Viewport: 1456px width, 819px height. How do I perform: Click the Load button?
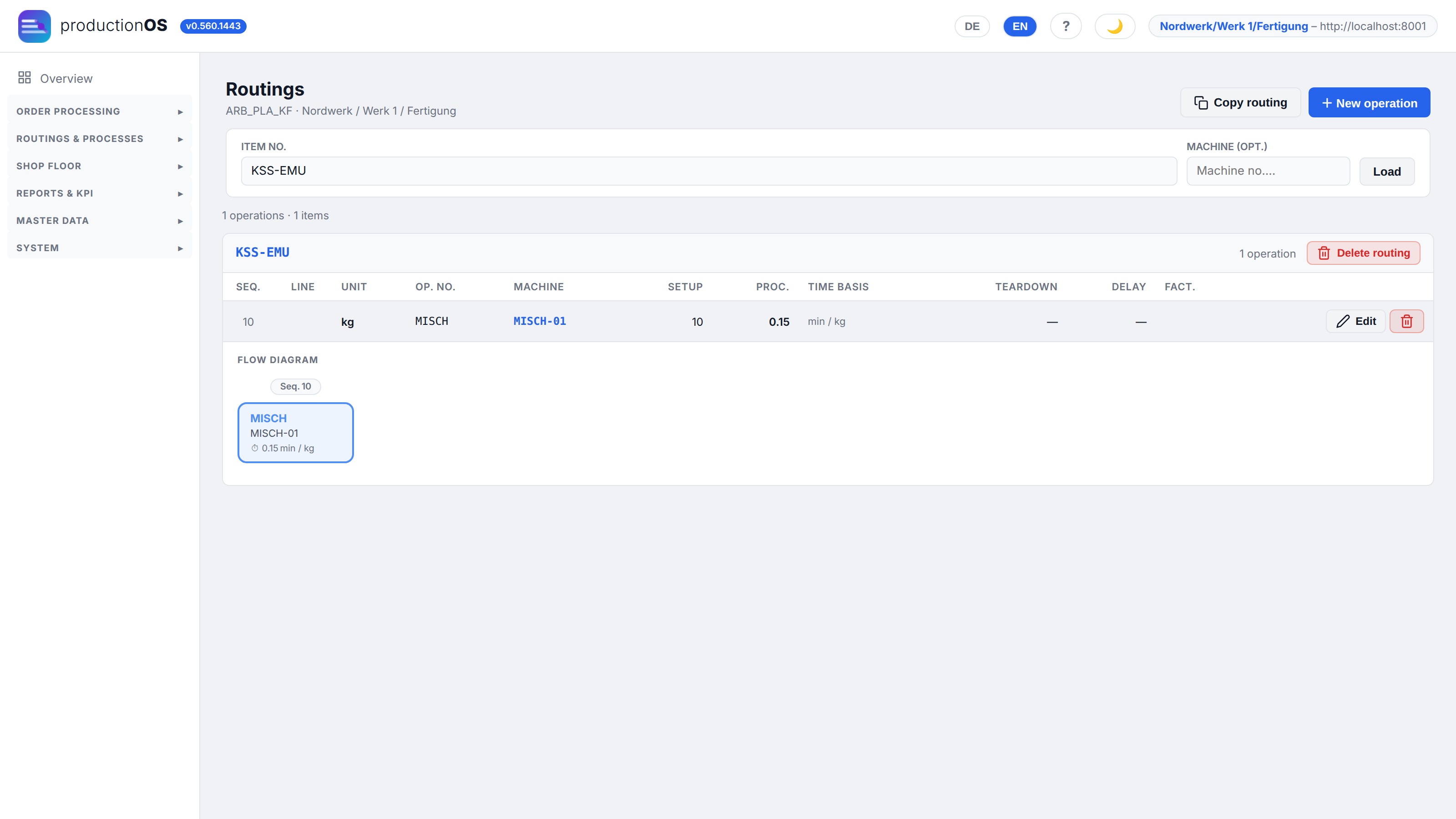coord(1386,171)
